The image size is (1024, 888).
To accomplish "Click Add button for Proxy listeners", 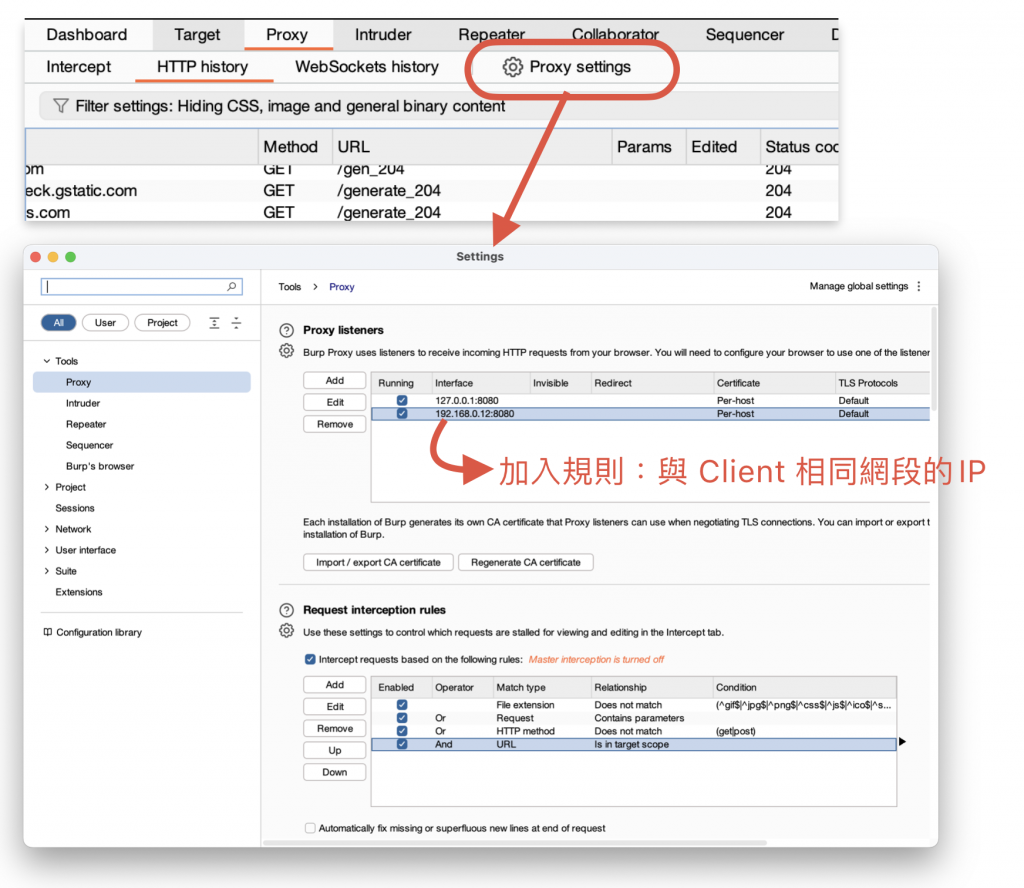I will click(x=335, y=381).
